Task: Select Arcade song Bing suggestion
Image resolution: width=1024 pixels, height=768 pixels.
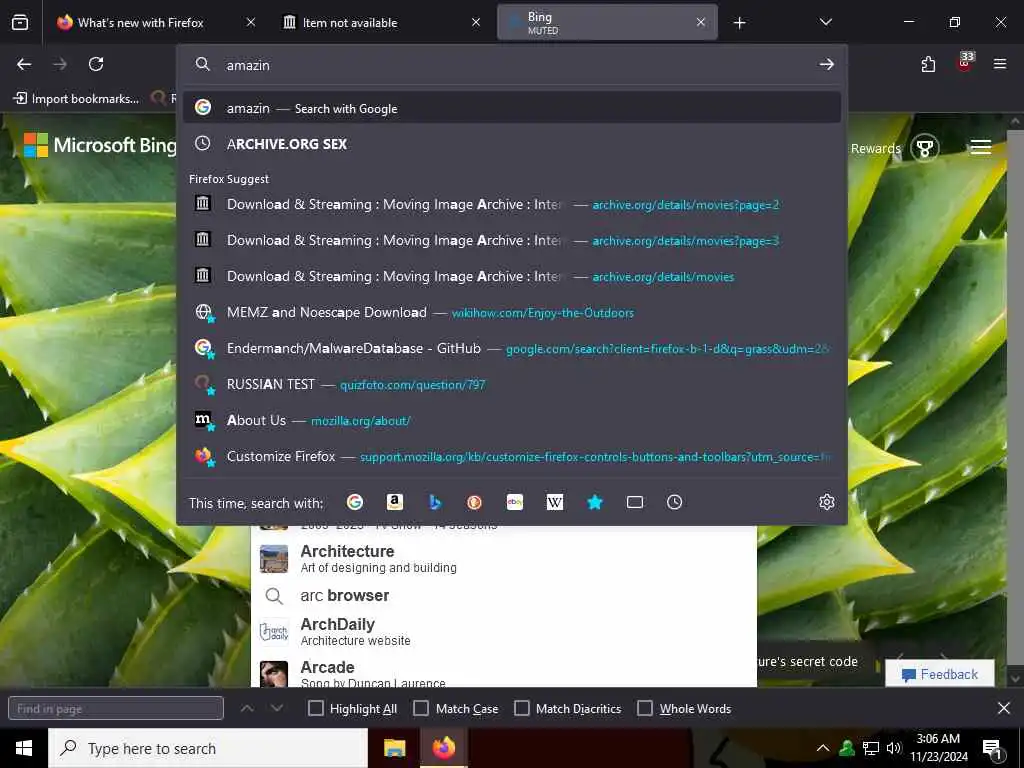Action: point(504,673)
